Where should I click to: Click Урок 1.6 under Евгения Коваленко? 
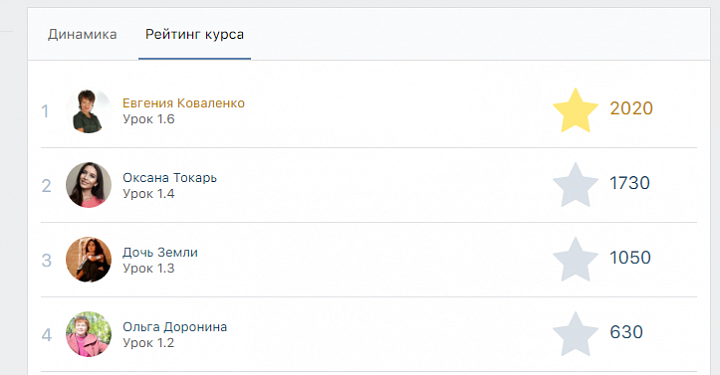pyautogui.click(x=148, y=119)
